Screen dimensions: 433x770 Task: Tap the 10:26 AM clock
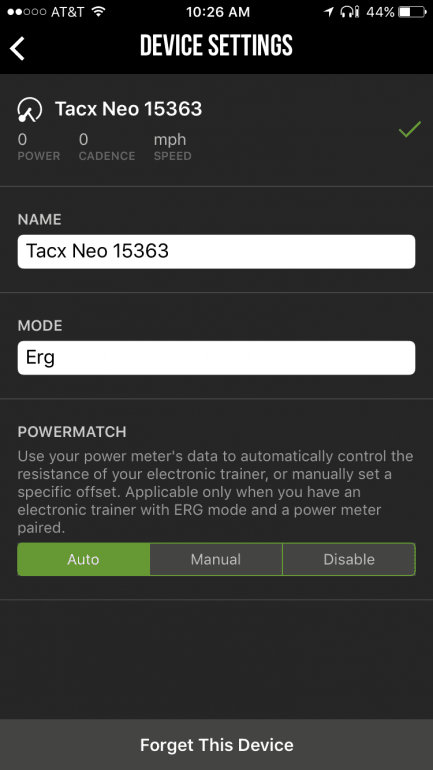(216, 12)
